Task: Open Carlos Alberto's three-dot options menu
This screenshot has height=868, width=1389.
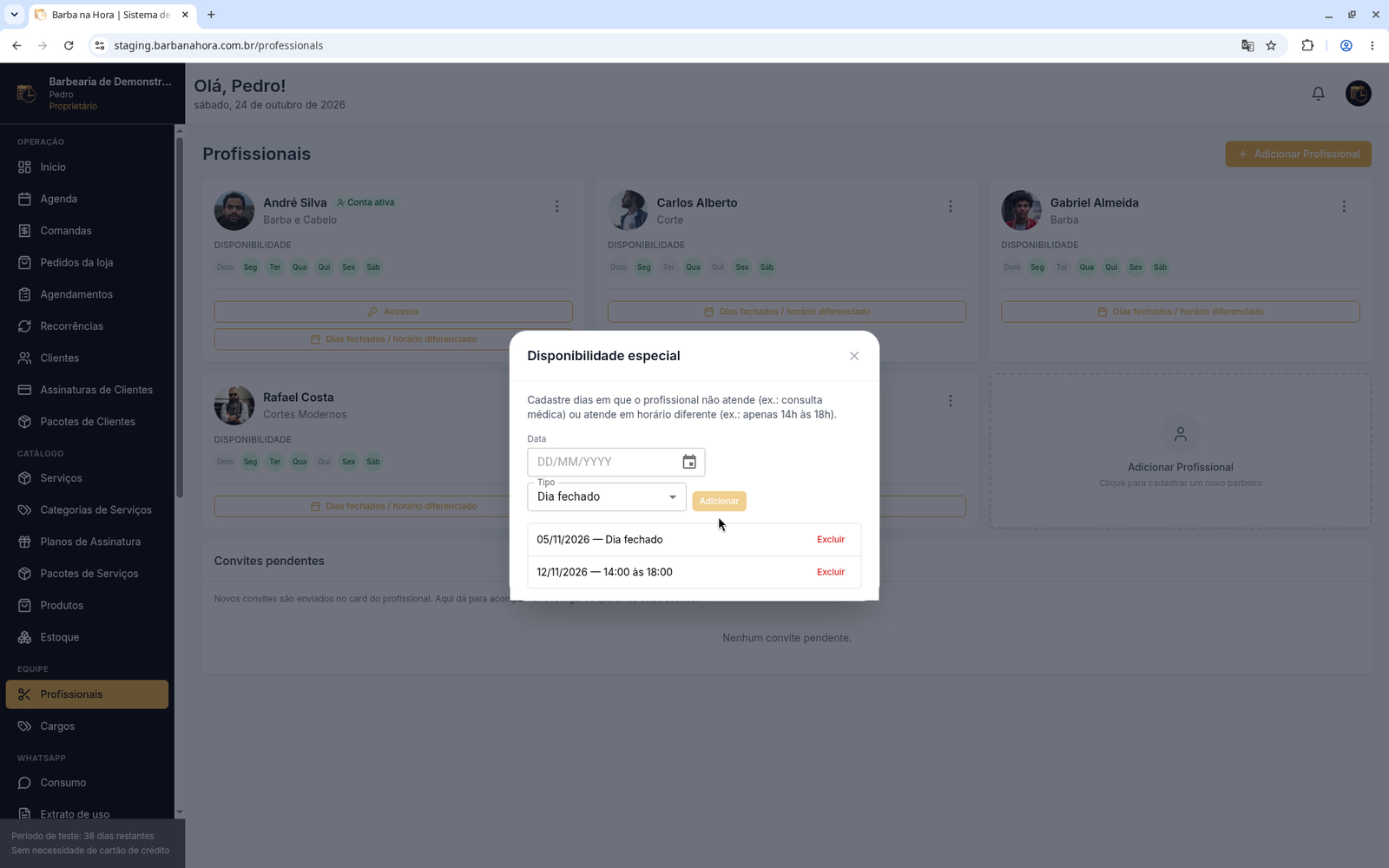Action: [x=951, y=207]
